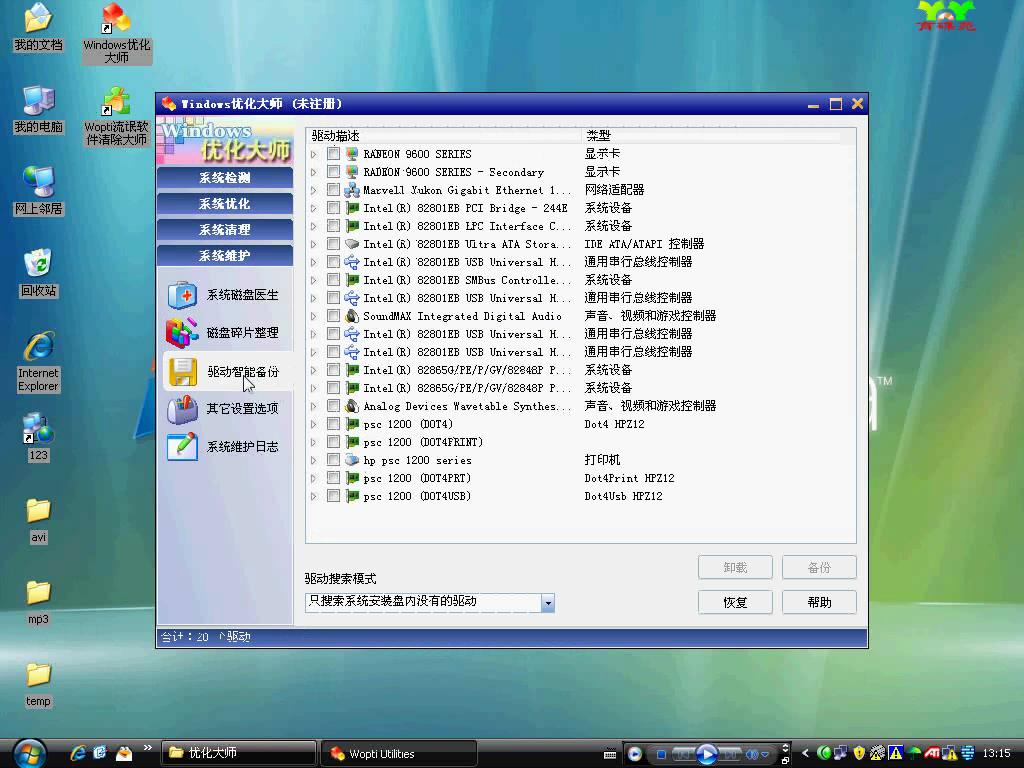Click the speaker icon of SoundMAX row
Viewport: 1024px width, 768px height.
coord(352,316)
